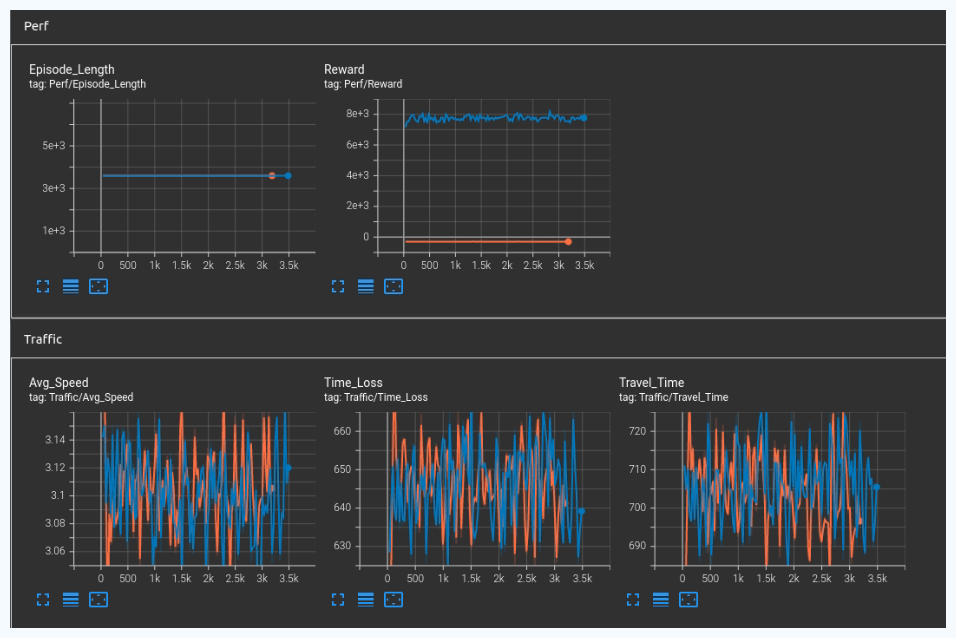
Task: Expand the Travel_Time chart to full size
Action: click(633, 599)
